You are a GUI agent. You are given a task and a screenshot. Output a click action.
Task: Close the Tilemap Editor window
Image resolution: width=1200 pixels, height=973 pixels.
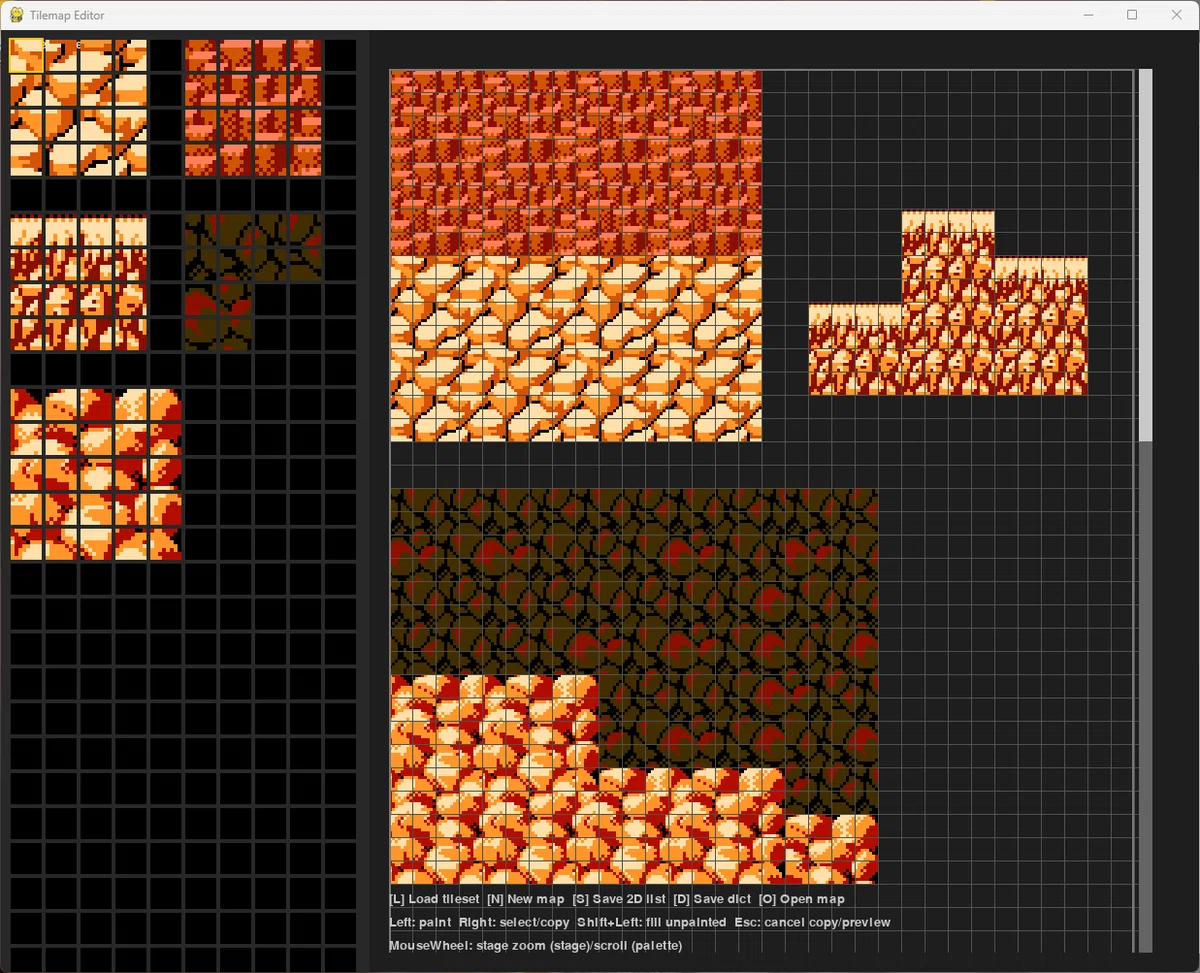tap(1177, 15)
